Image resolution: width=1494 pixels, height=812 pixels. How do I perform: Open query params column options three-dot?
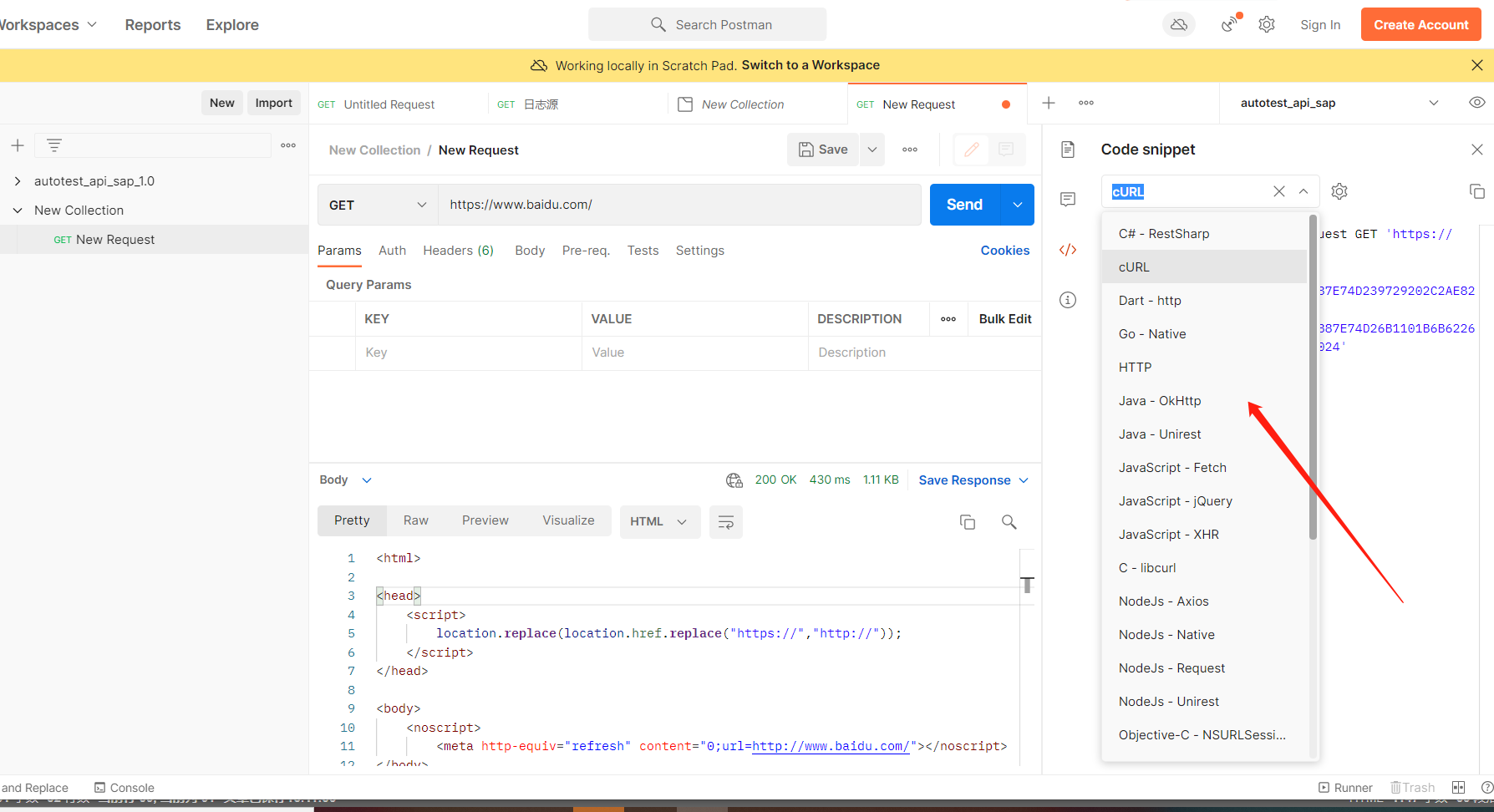tap(948, 319)
